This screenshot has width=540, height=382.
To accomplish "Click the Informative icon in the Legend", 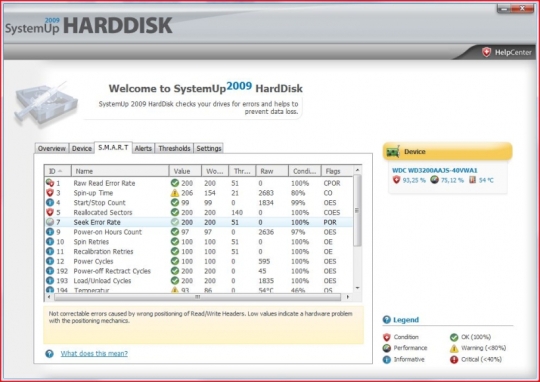I will (x=386, y=359).
